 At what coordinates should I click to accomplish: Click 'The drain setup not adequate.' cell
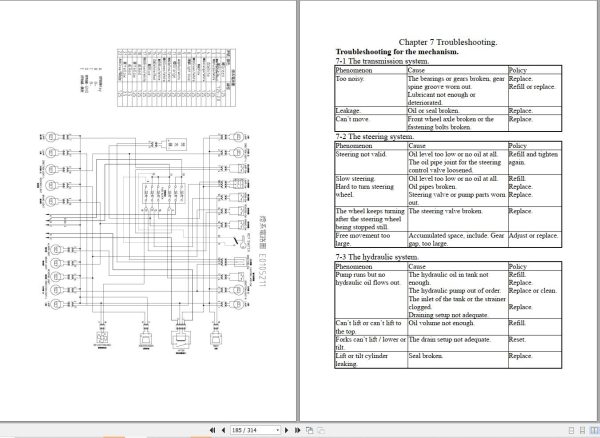458,343
